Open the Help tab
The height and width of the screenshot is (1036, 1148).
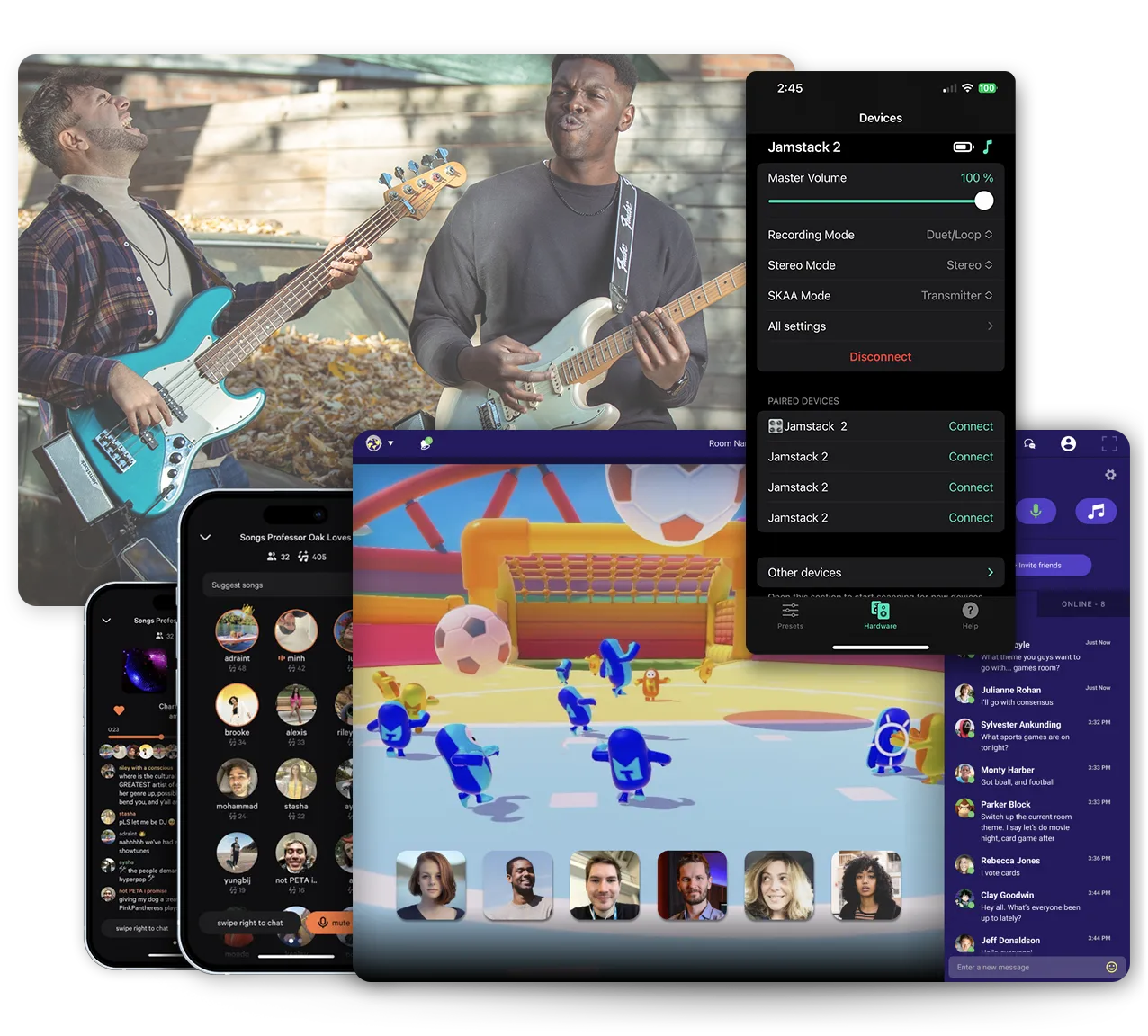pos(970,615)
